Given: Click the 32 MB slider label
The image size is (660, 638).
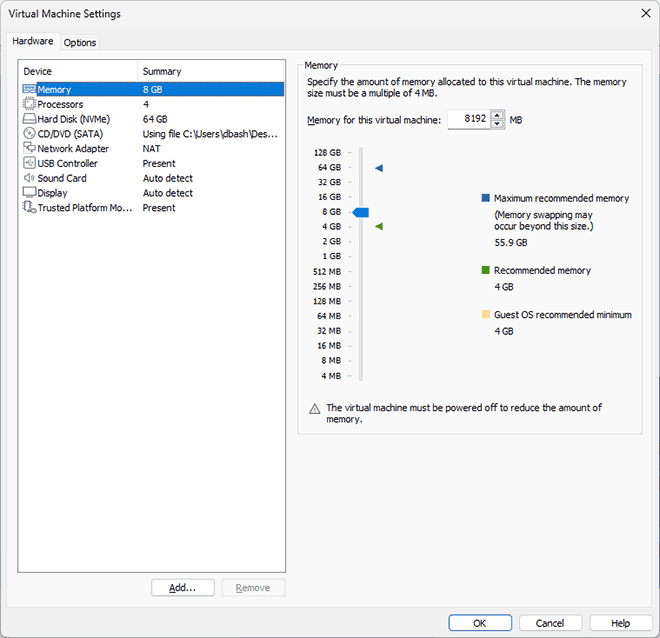Looking at the screenshot, I should coord(329,330).
